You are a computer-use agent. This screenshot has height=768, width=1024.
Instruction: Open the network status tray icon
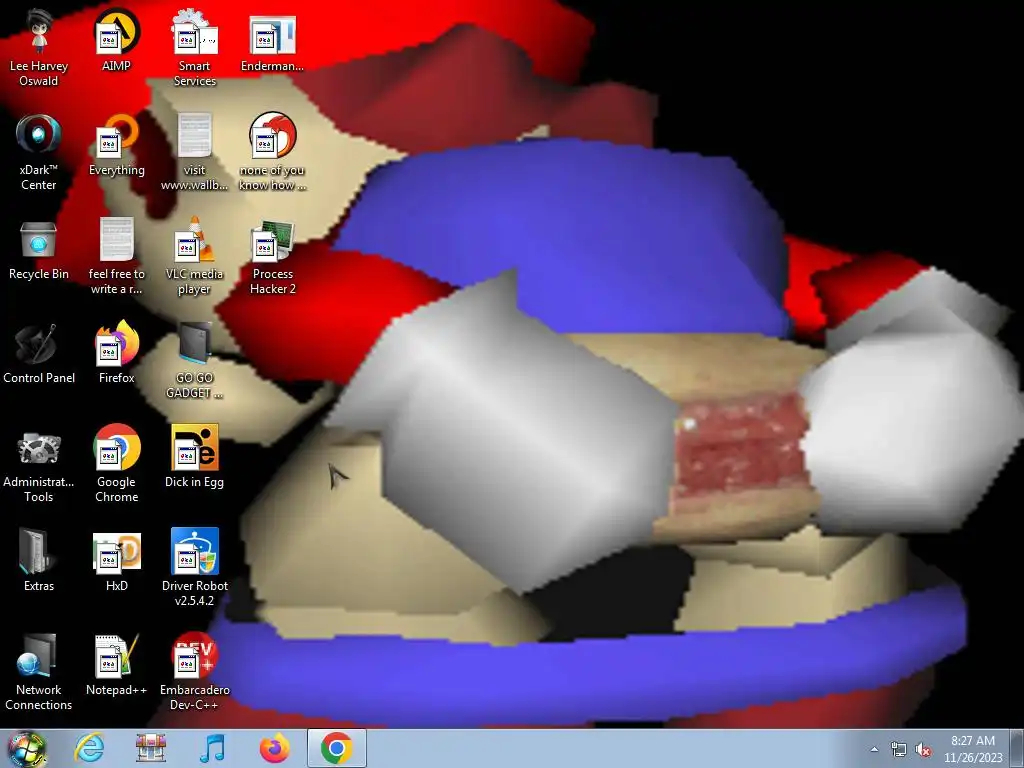click(899, 750)
